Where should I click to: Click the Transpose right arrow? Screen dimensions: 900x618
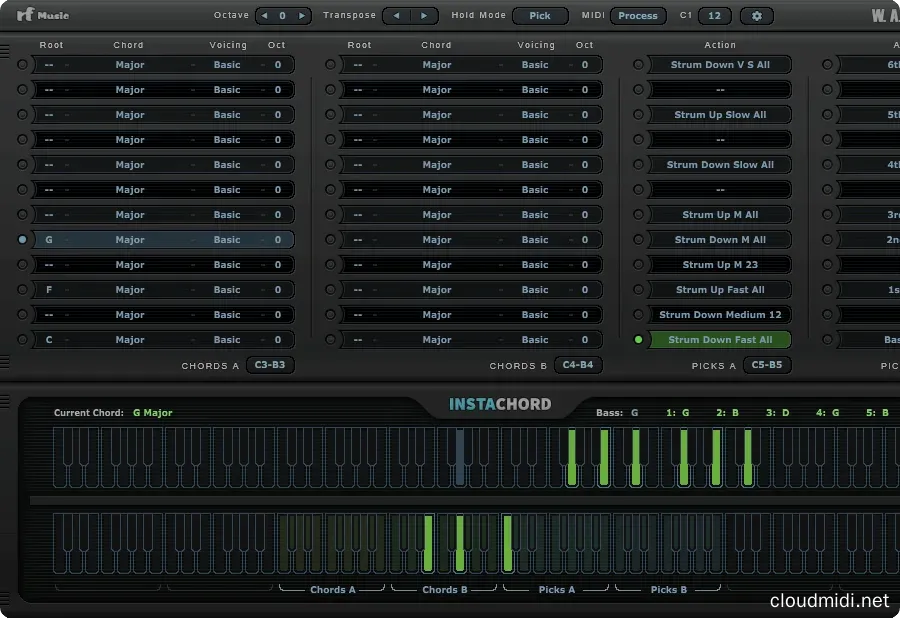pos(424,16)
